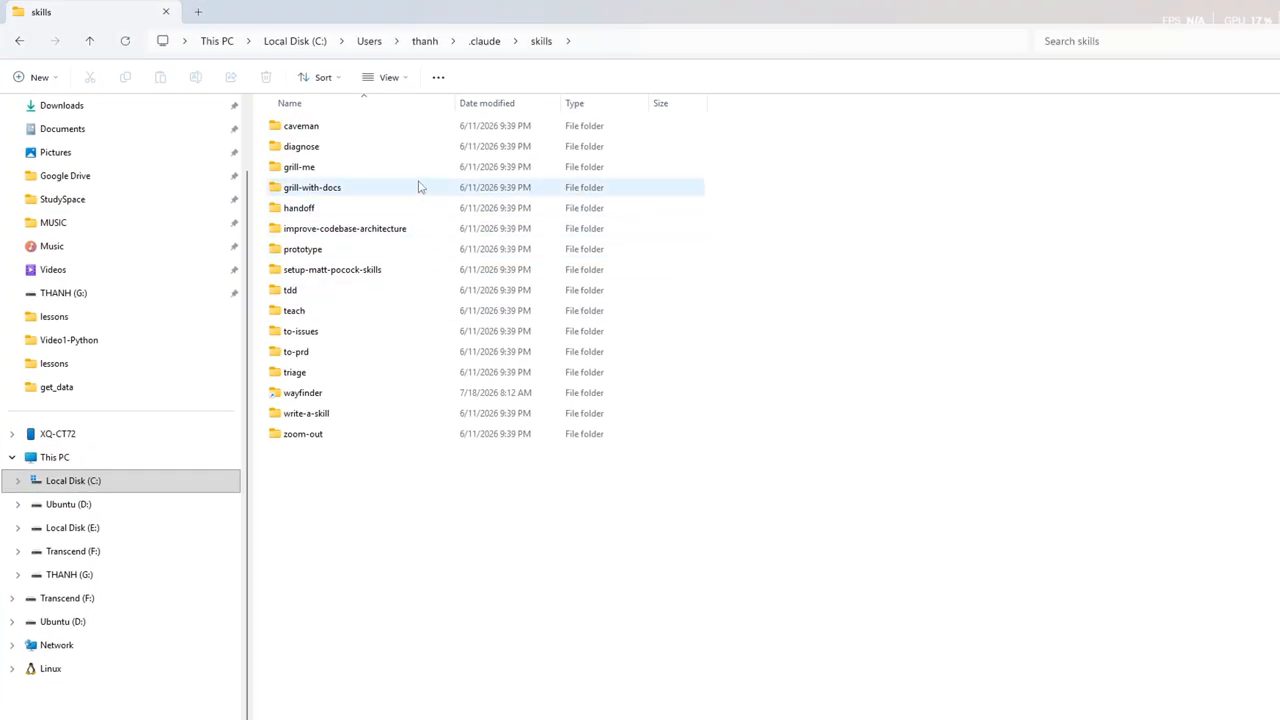Go back to previous folder
Screen dimensions: 1280x720
[x=20, y=41]
